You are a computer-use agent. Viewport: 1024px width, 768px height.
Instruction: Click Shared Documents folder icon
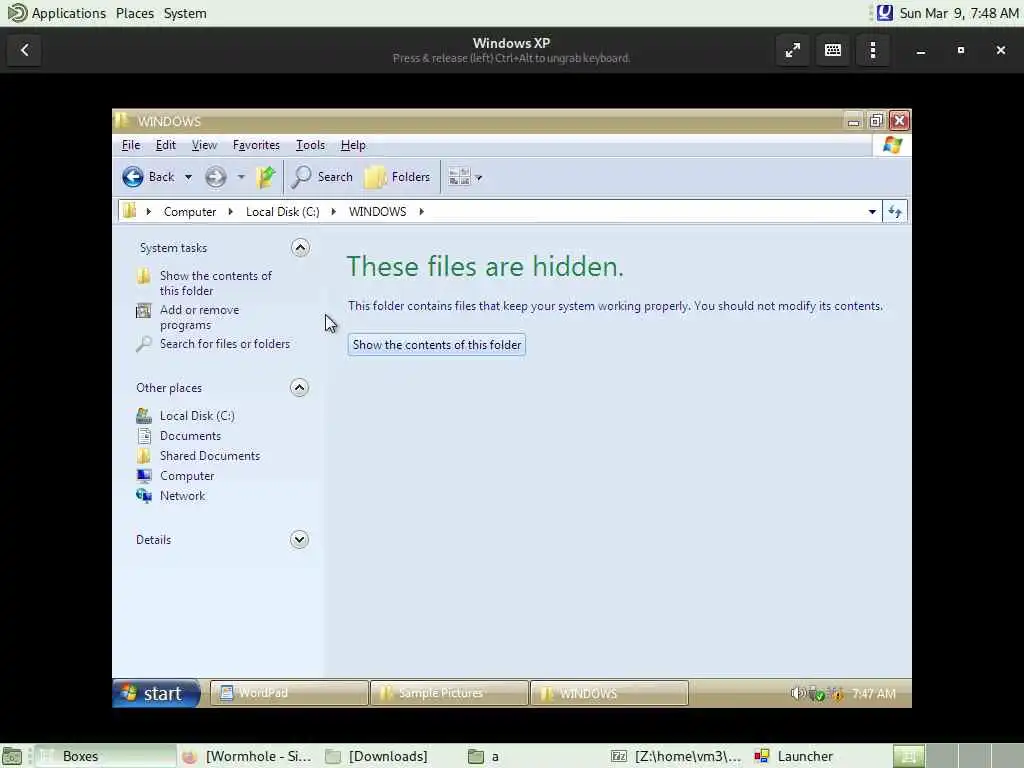tap(144, 456)
